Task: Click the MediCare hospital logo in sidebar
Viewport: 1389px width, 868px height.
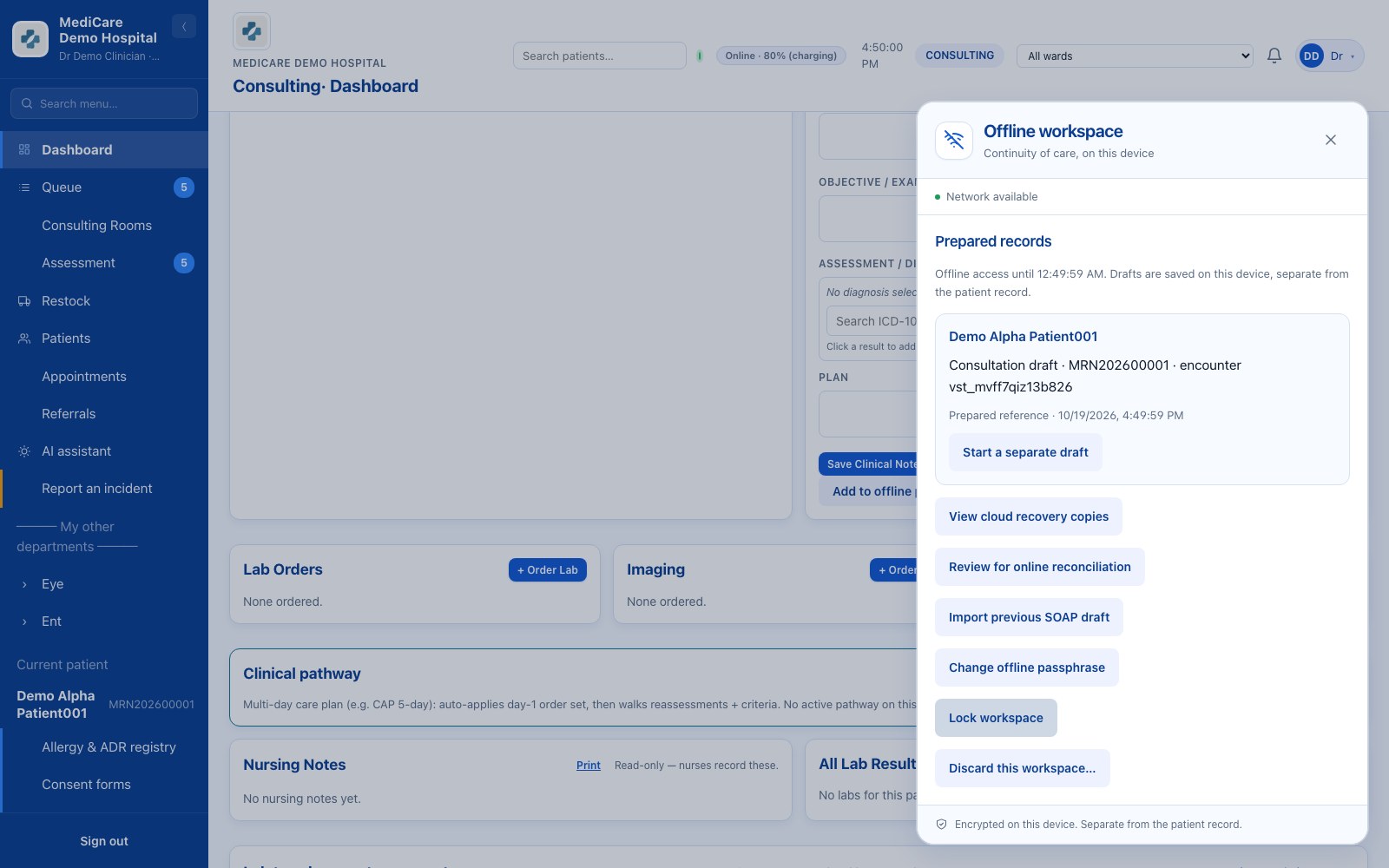Action: pyautogui.click(x=30, y=39)
